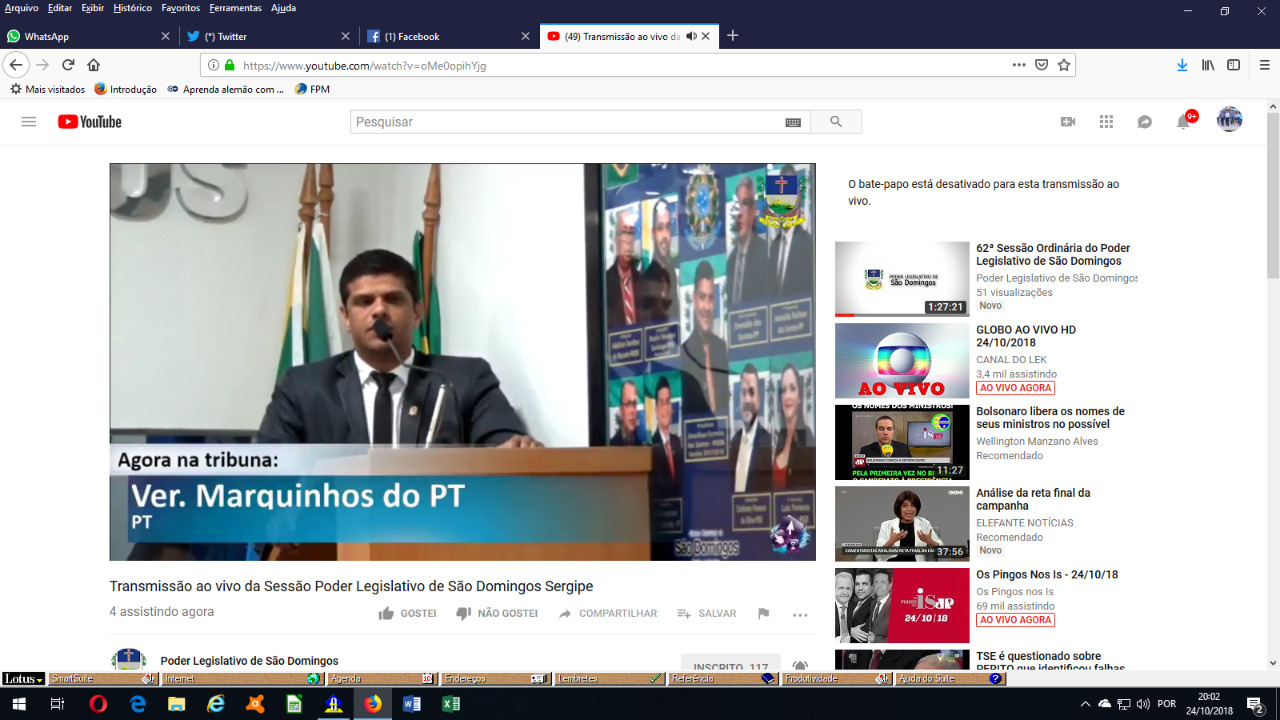Screen dimensions: 1280x720
Task: Mute the YouTube tab via speaker icon
Action: (691, 36)
